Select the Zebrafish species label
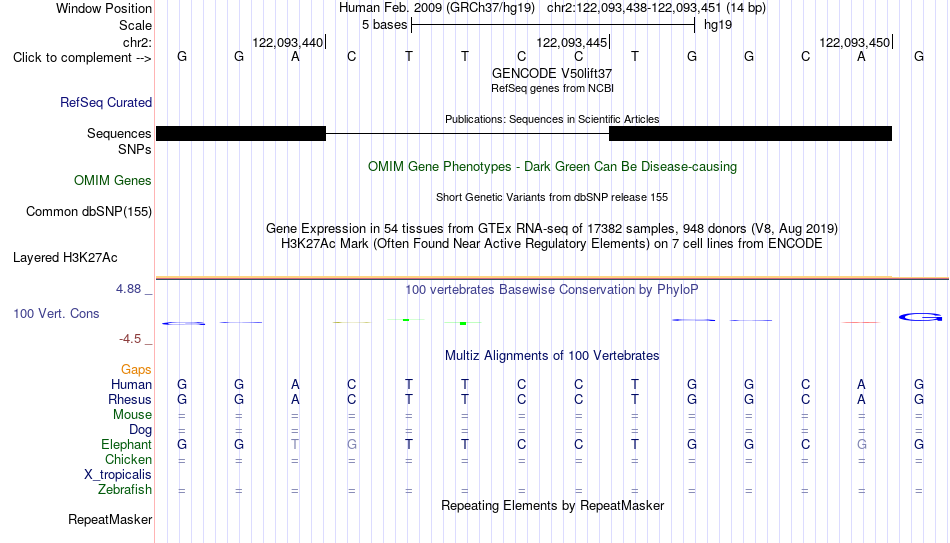 point(125,490)
